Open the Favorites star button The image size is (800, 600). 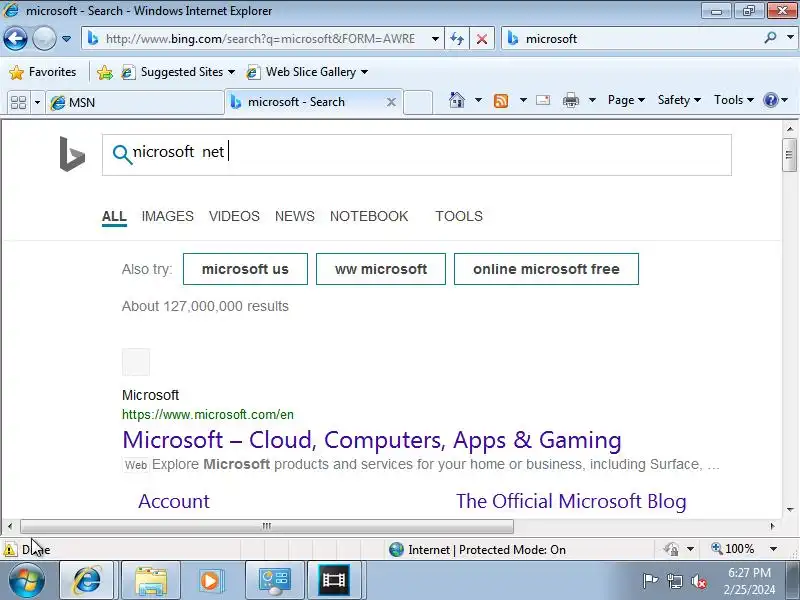(x=43, y=72)
